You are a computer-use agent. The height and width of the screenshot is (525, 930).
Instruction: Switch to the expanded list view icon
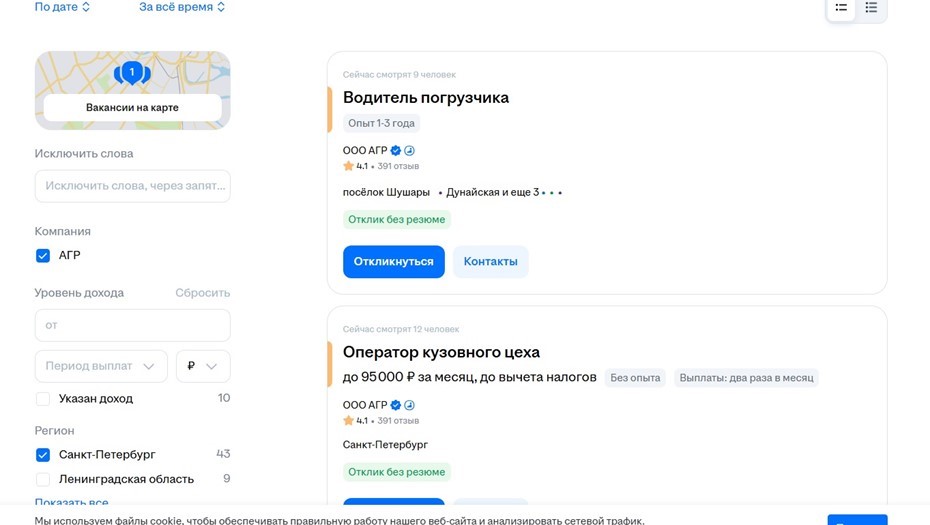(841, 8)
